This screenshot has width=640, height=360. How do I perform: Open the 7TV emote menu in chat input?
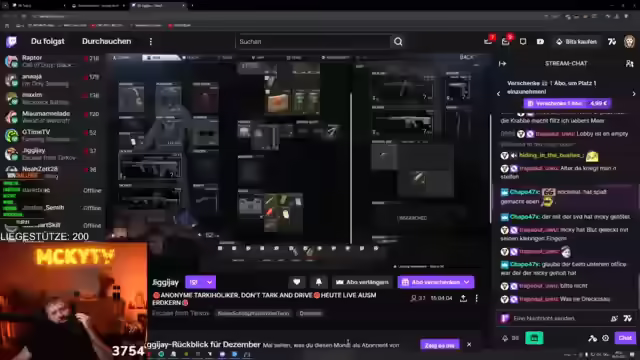coord(628,318)
